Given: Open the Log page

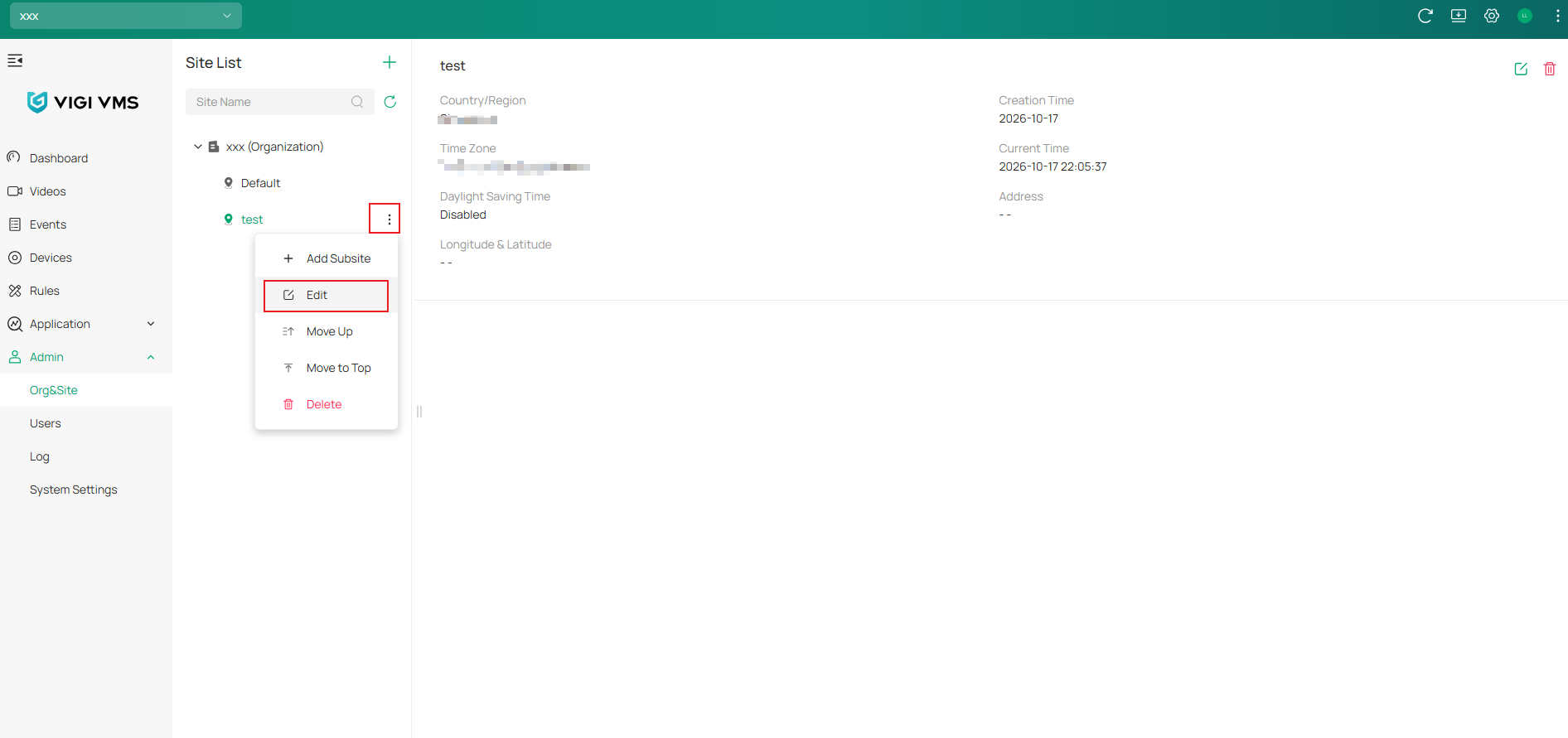Looking at the screenshot, I should [86, 456].
